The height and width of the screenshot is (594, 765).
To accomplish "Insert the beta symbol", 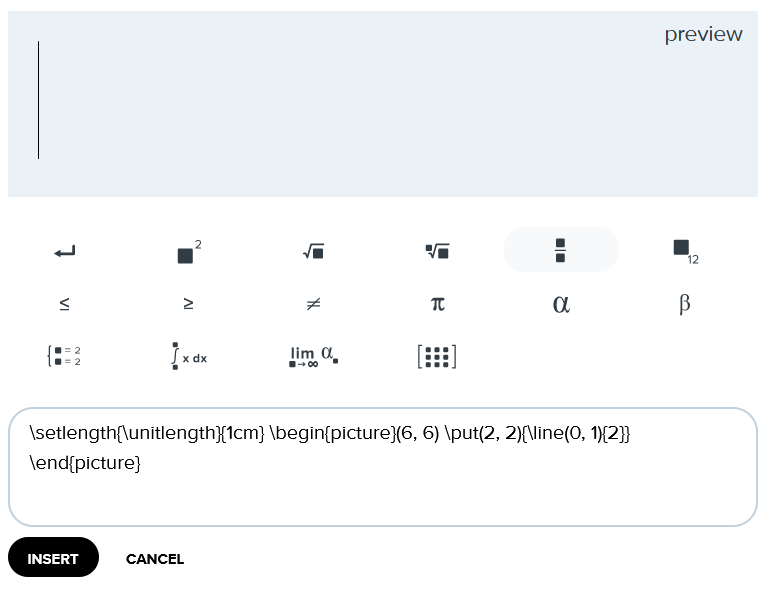I will (x=684, y=304).
